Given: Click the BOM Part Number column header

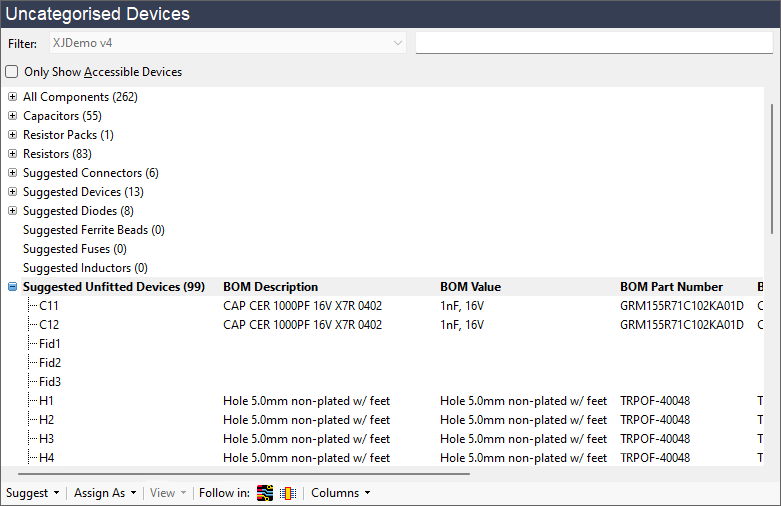Looking at the screenshot, I should 671,287.
